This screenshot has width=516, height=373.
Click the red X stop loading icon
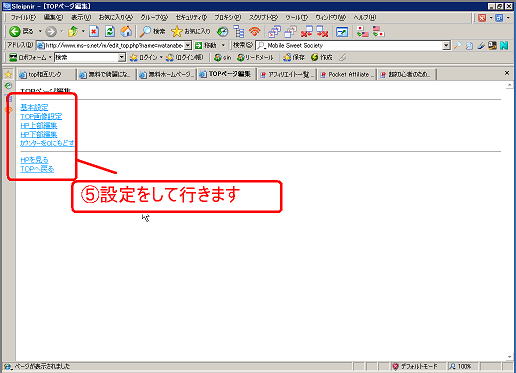pos(94,32)
